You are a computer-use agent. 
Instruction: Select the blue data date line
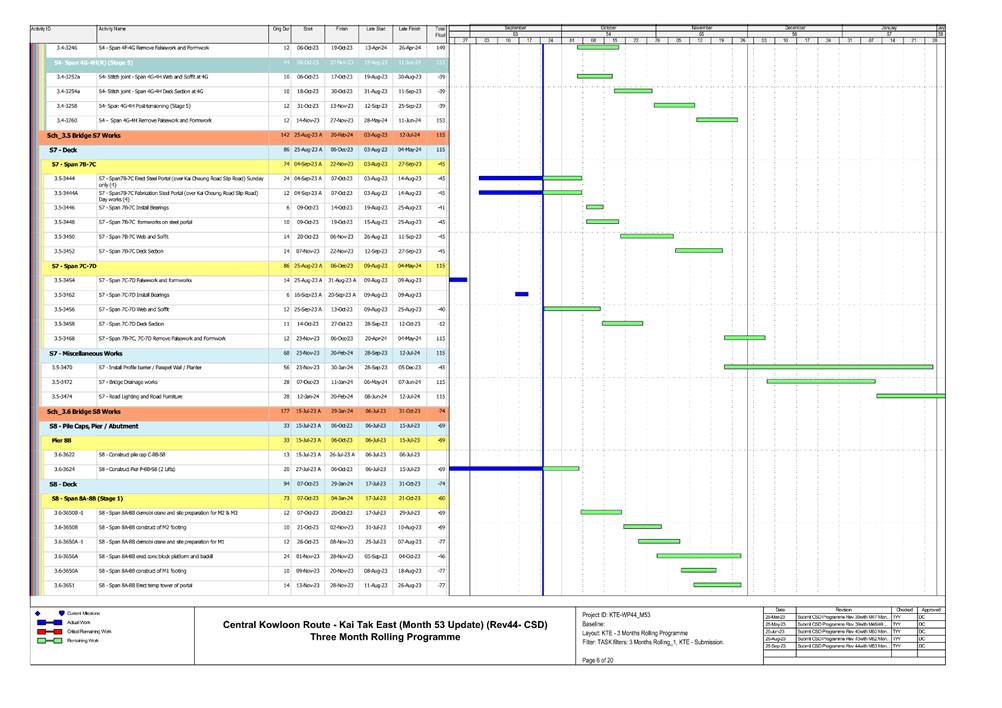coord(542,300)
